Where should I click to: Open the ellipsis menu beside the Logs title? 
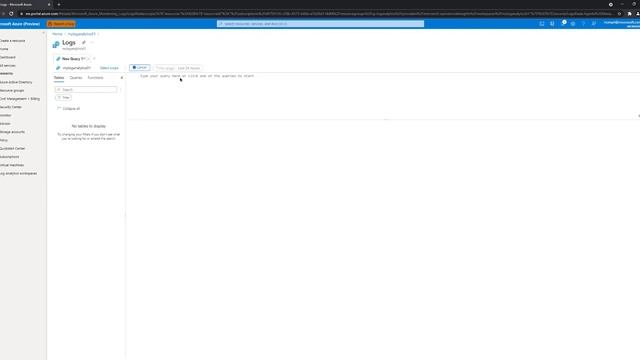click(x=92, y=42)
